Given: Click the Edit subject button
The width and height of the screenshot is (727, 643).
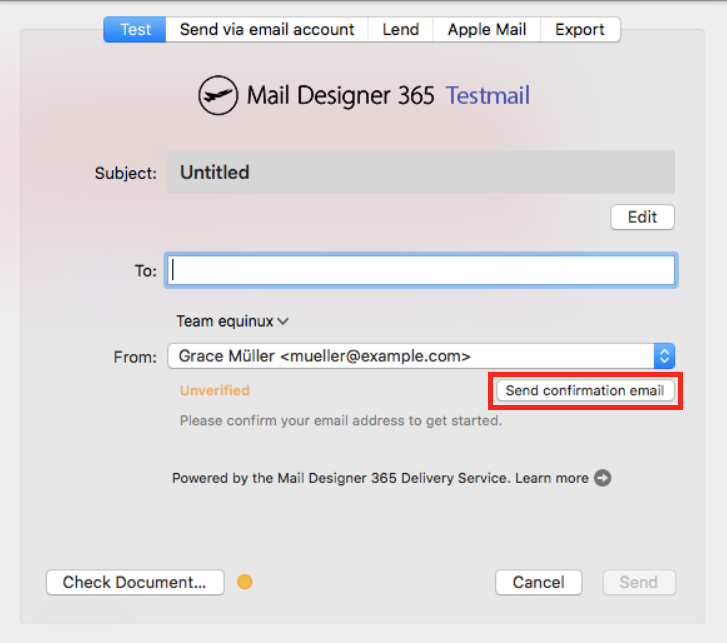Looking at the screenshot, I should click(642, 217).
